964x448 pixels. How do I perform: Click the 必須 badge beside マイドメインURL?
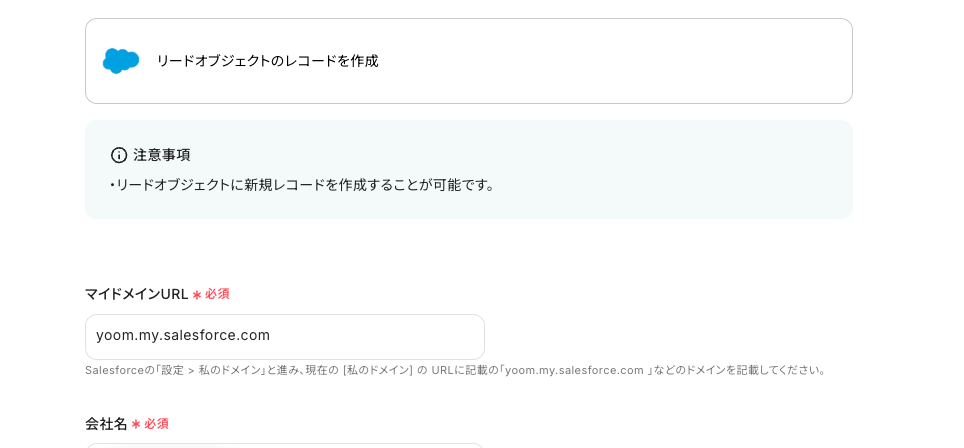[217, 294]
